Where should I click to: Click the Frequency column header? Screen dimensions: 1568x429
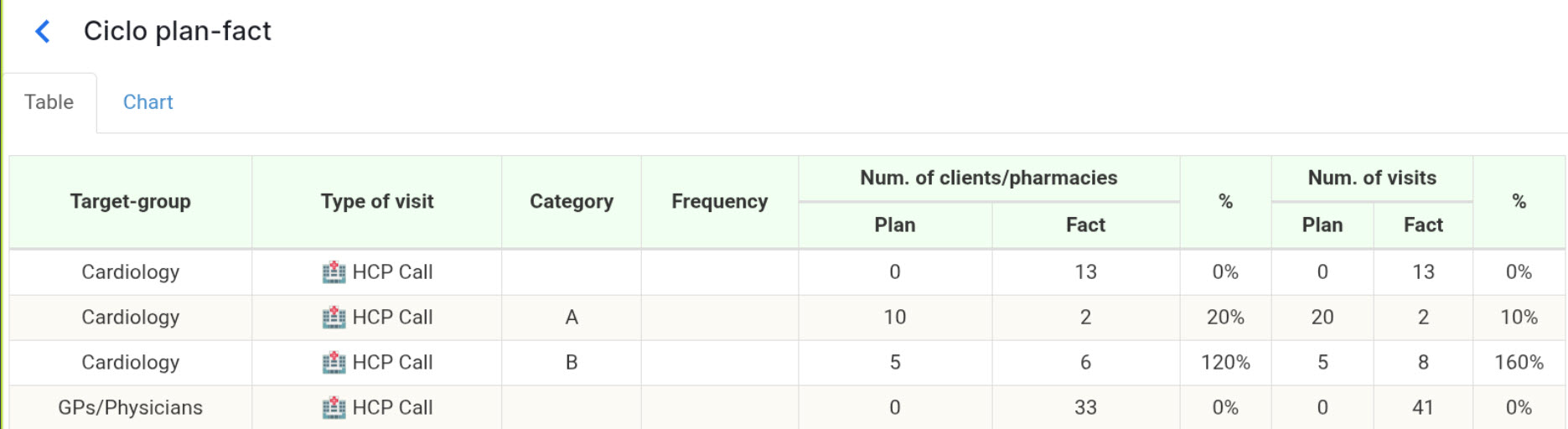pos(719,202)
